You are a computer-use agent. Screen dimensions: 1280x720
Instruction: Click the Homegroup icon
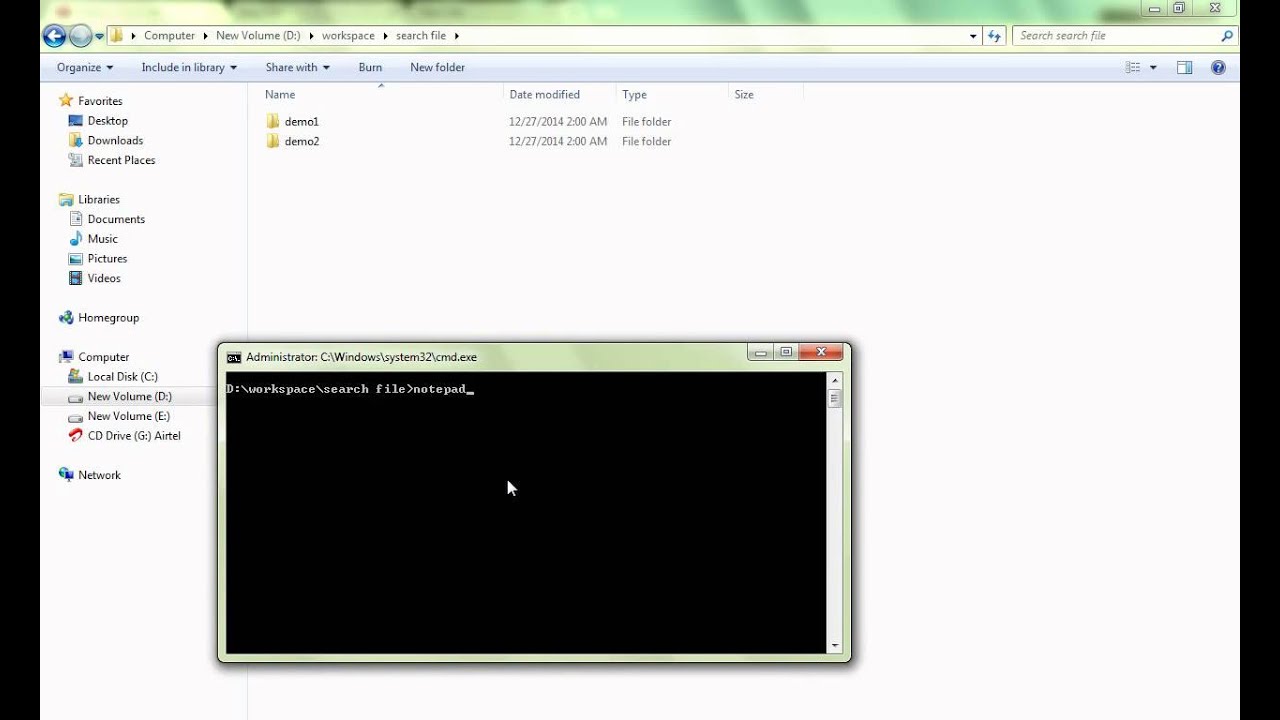66,317
